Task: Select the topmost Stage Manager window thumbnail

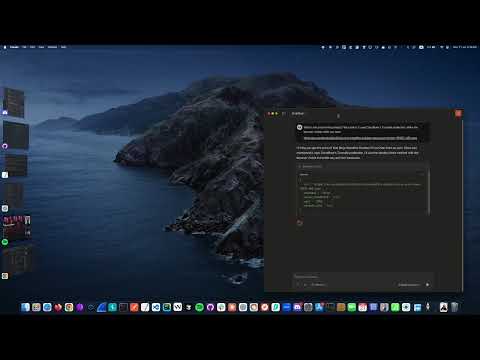Action: (14, 102)
